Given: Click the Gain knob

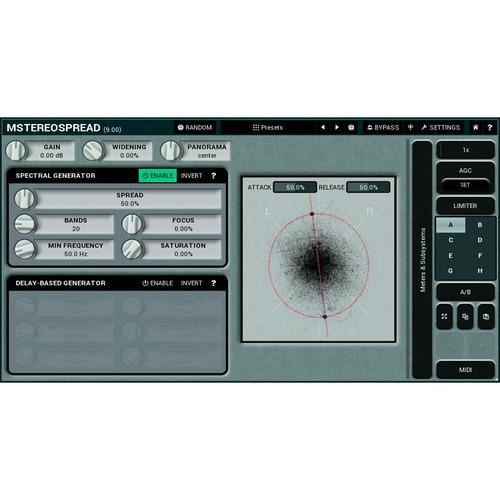Looking at the screenshot, I should (16, 151).
